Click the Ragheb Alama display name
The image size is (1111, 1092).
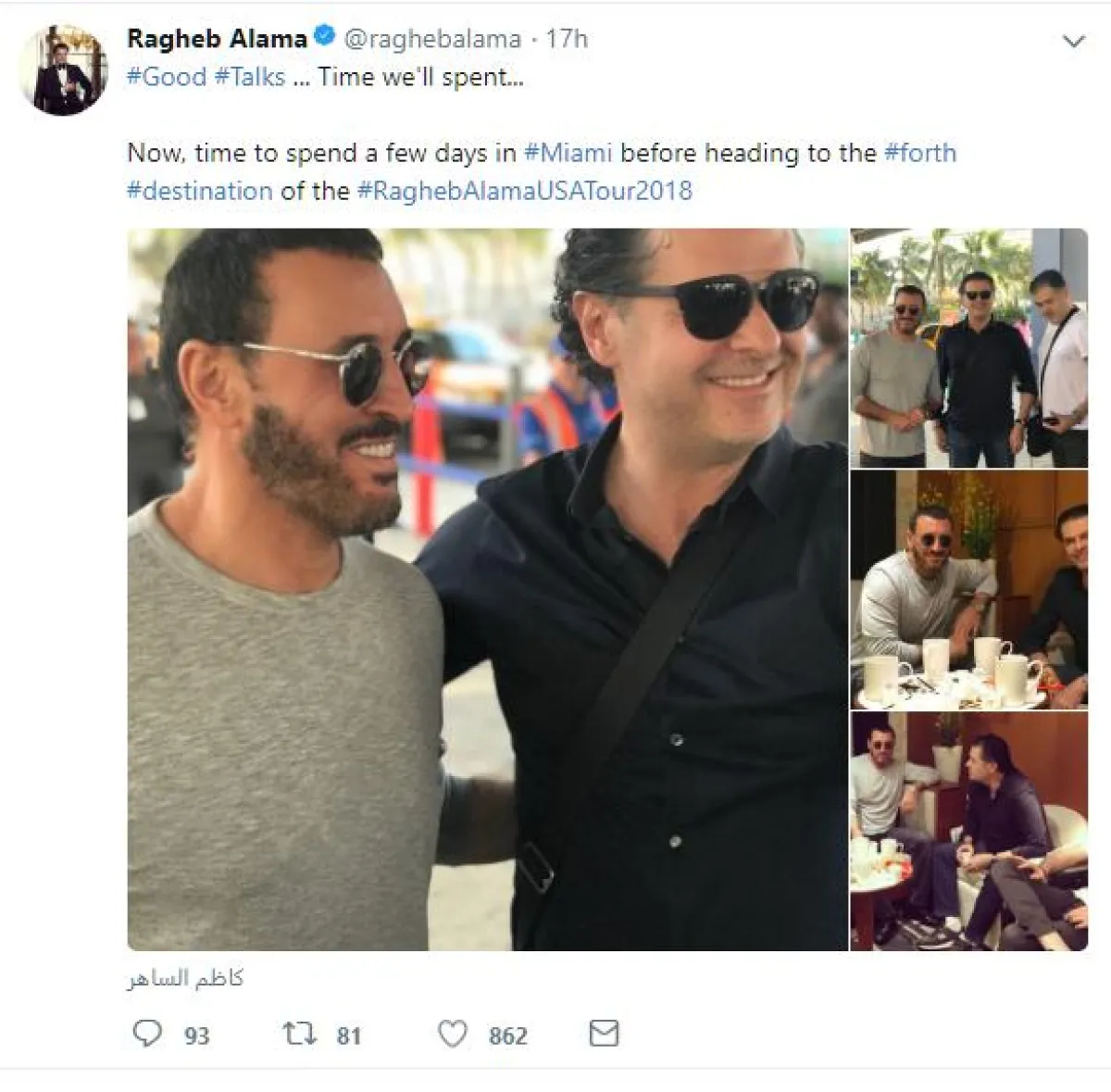tap(217, 39)
